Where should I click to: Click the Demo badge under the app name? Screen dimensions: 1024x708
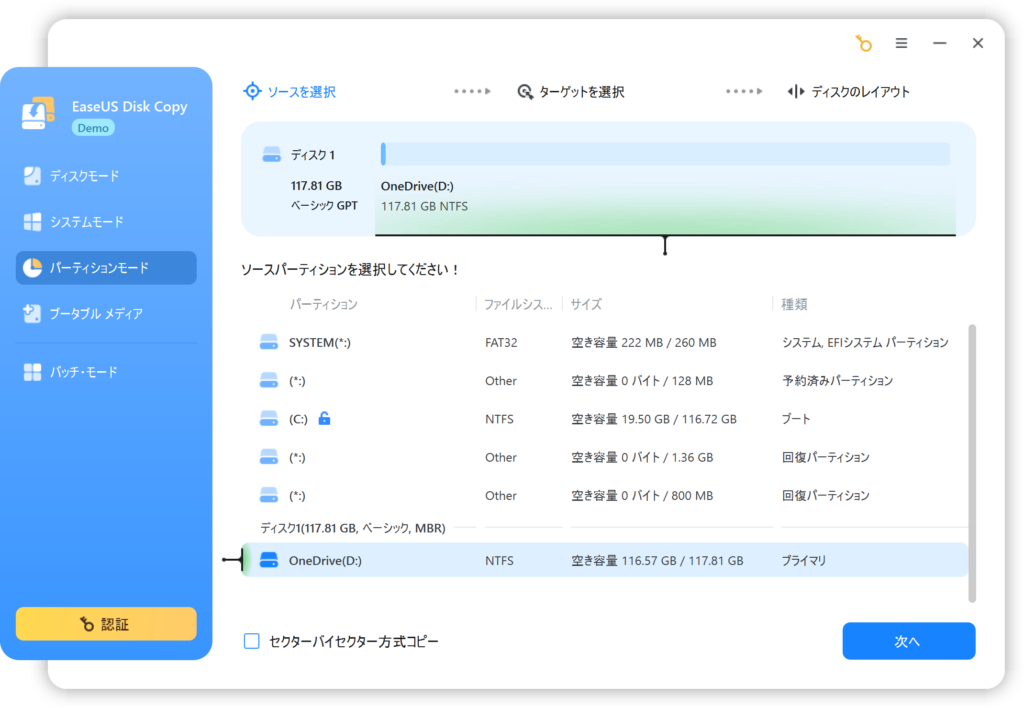coord(93,128)
